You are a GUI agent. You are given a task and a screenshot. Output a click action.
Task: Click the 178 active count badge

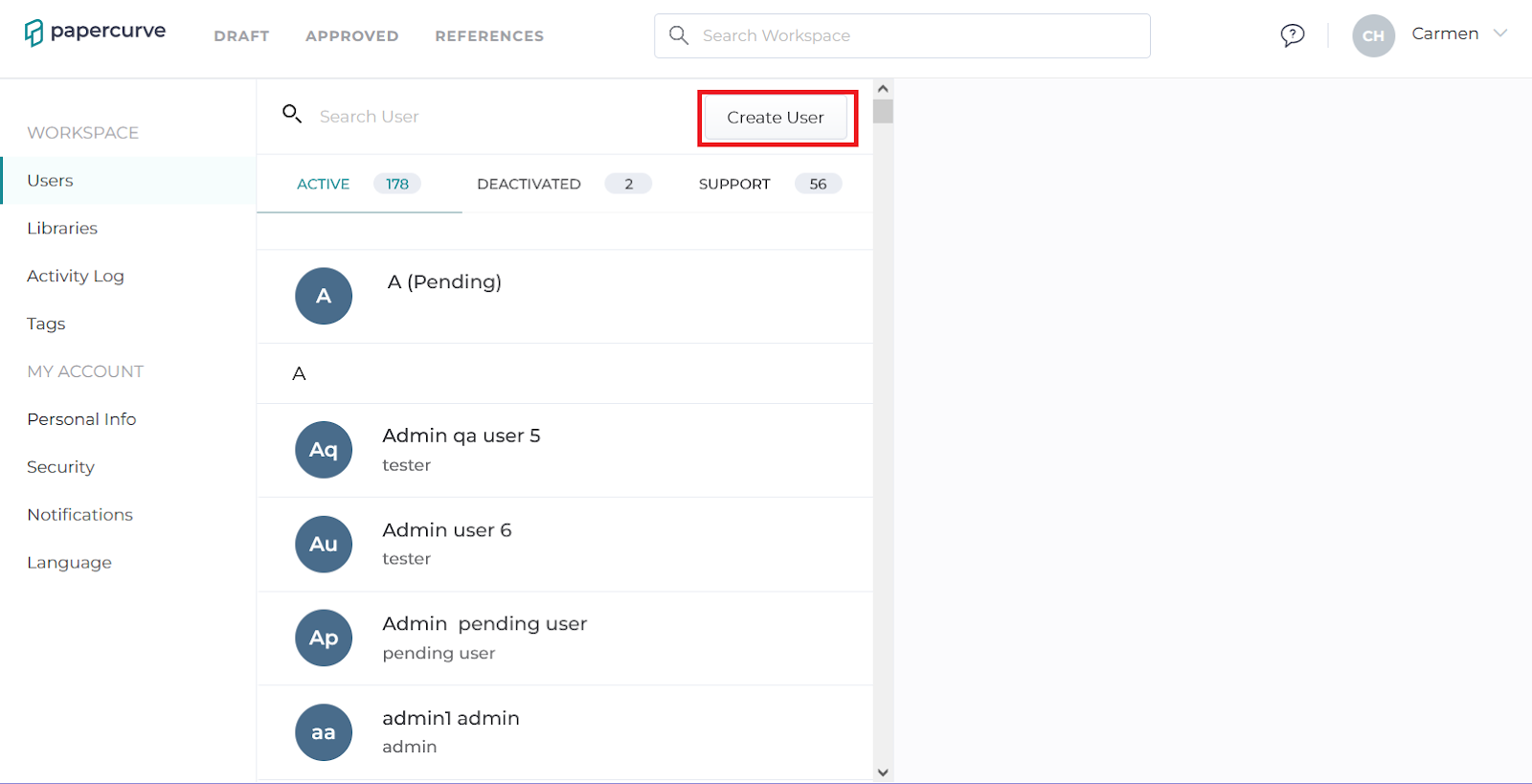click(397, 184)
